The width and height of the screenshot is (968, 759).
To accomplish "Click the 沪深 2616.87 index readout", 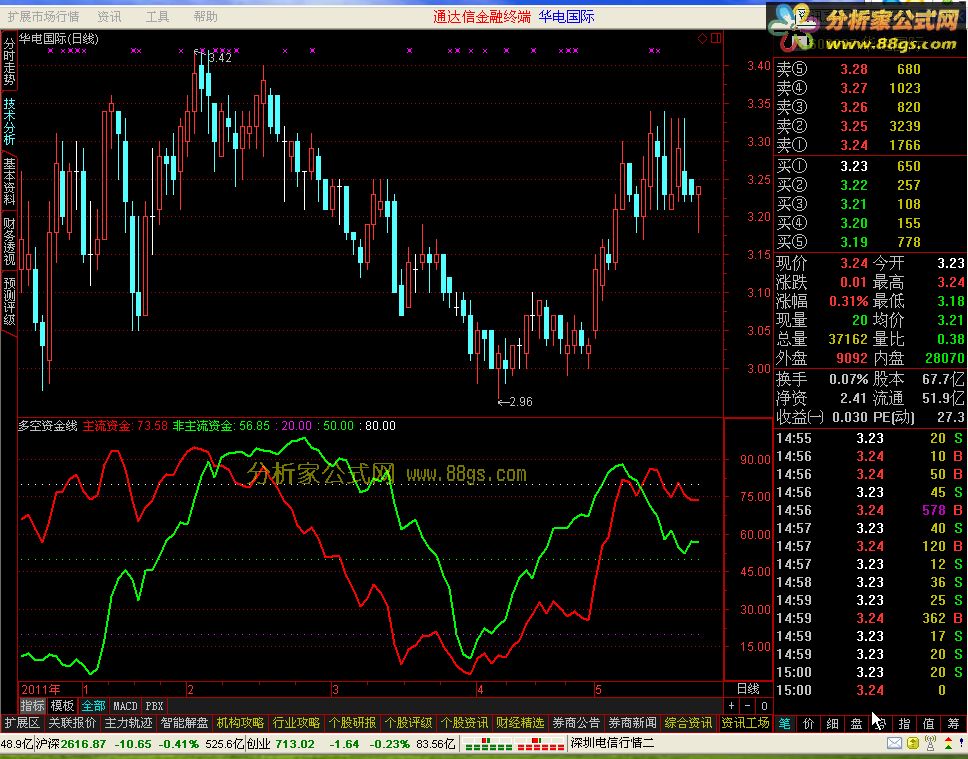I will (71, 744).
